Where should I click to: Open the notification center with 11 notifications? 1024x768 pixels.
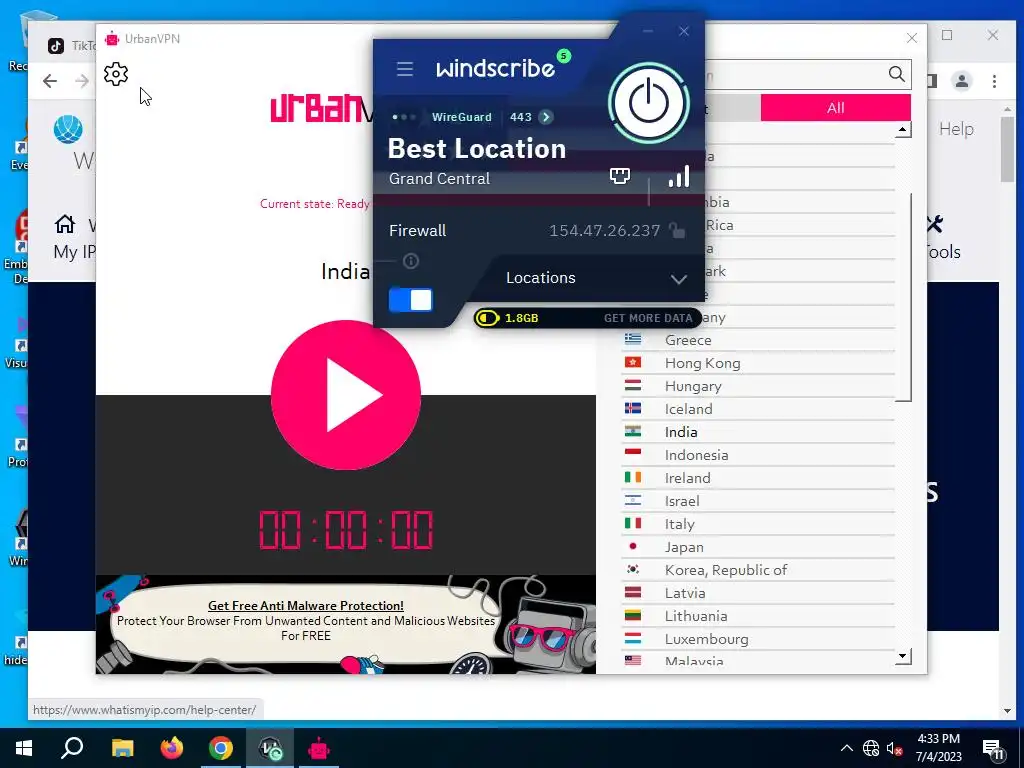[993, 750]
